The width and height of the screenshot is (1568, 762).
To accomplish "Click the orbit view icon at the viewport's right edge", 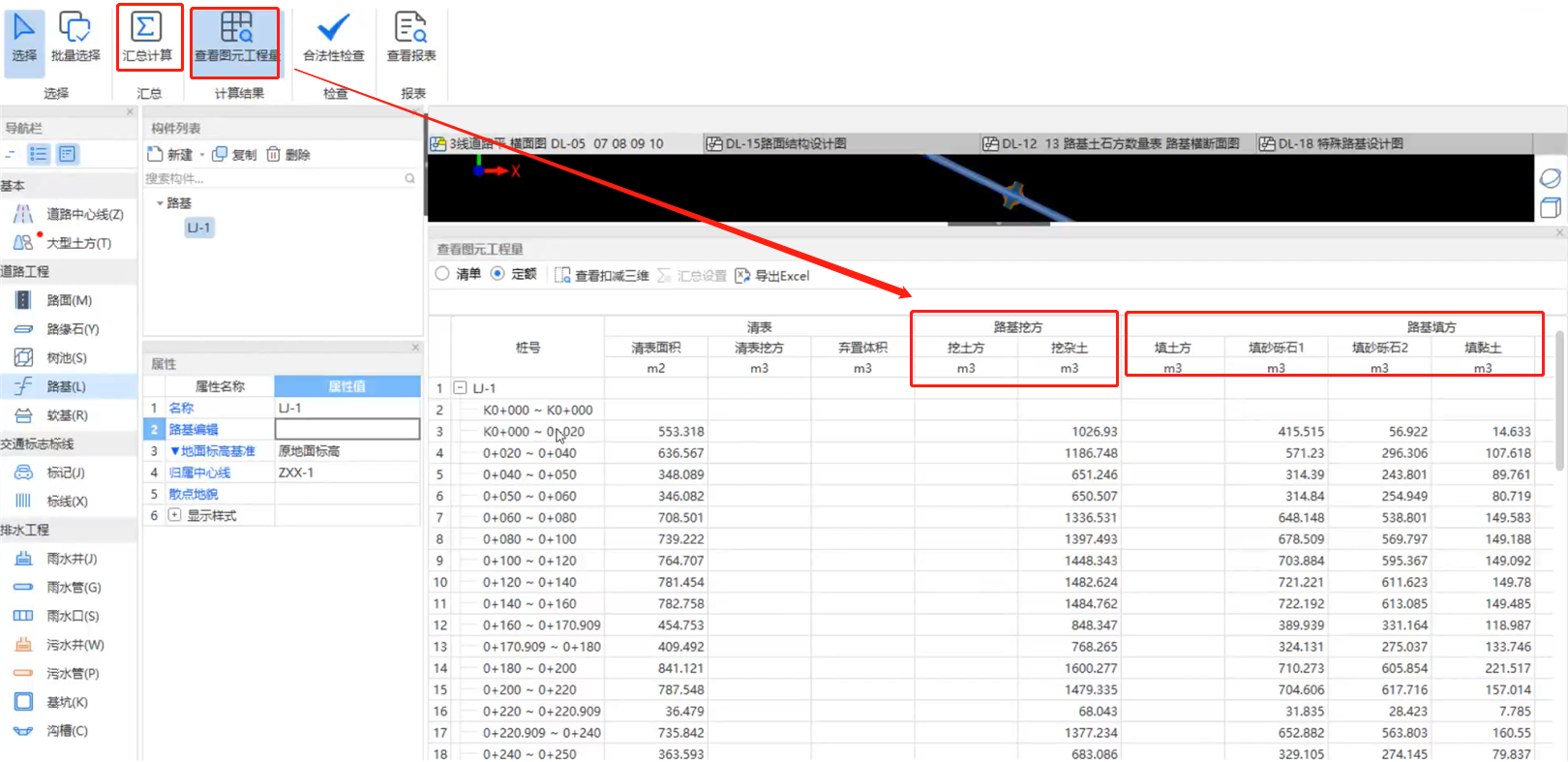I will (1550, 178).
